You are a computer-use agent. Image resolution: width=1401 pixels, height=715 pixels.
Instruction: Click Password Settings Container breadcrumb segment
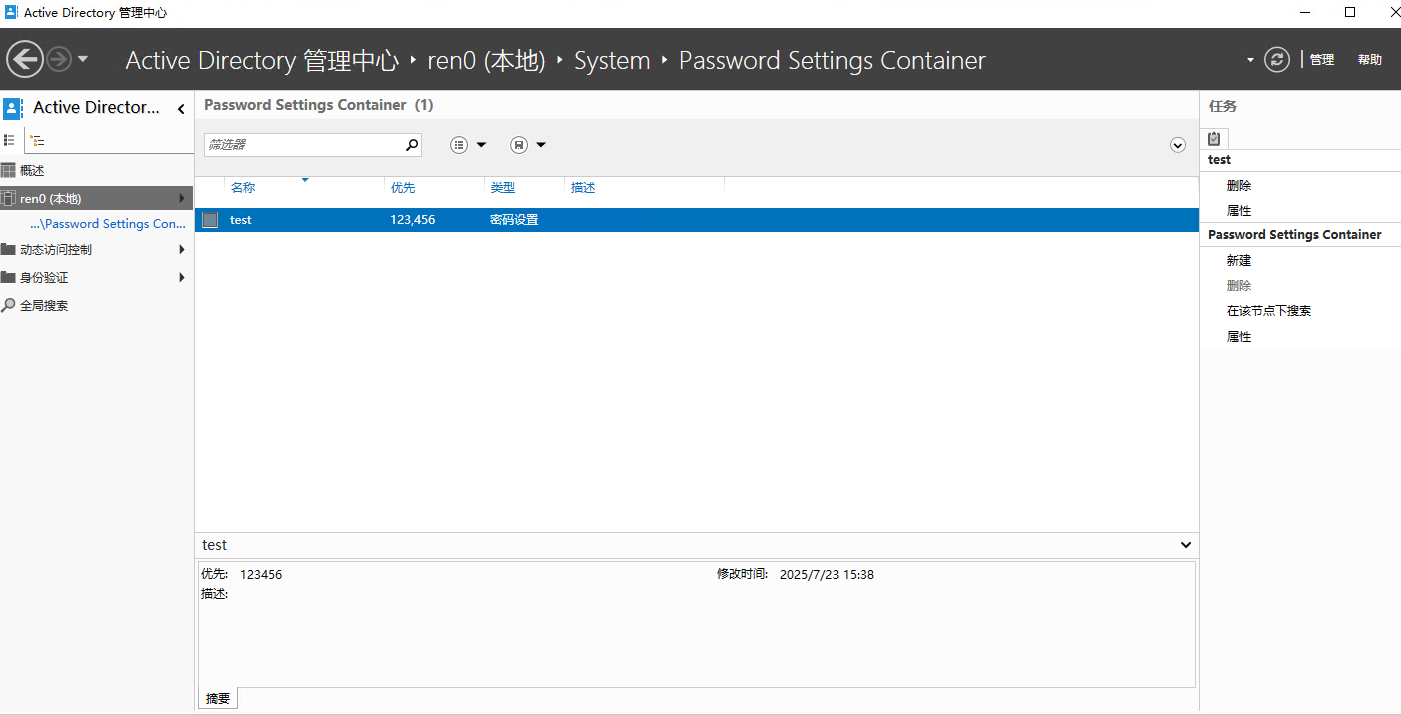[832, 60]
